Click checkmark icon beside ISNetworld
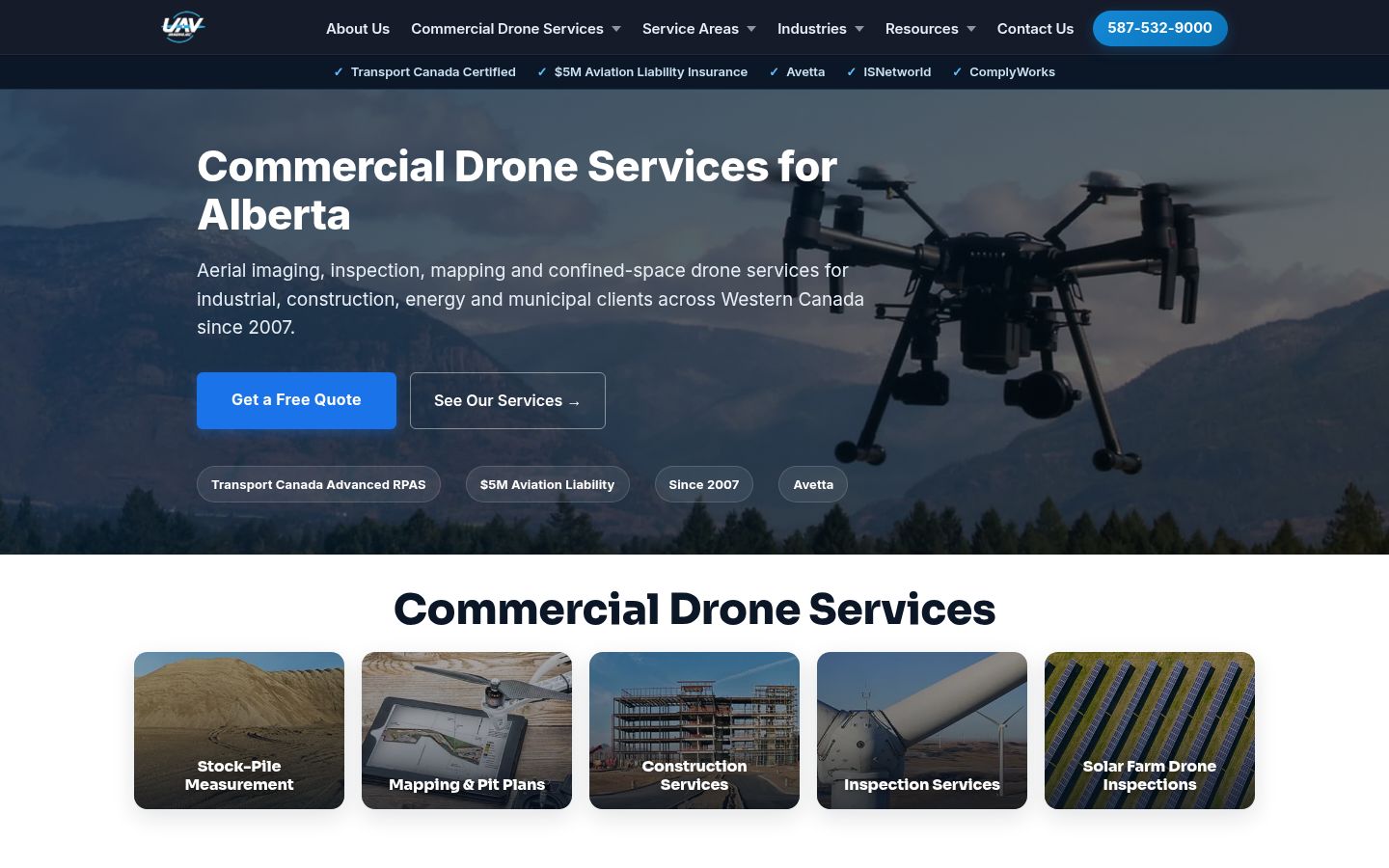 click(x=851, y=72)
